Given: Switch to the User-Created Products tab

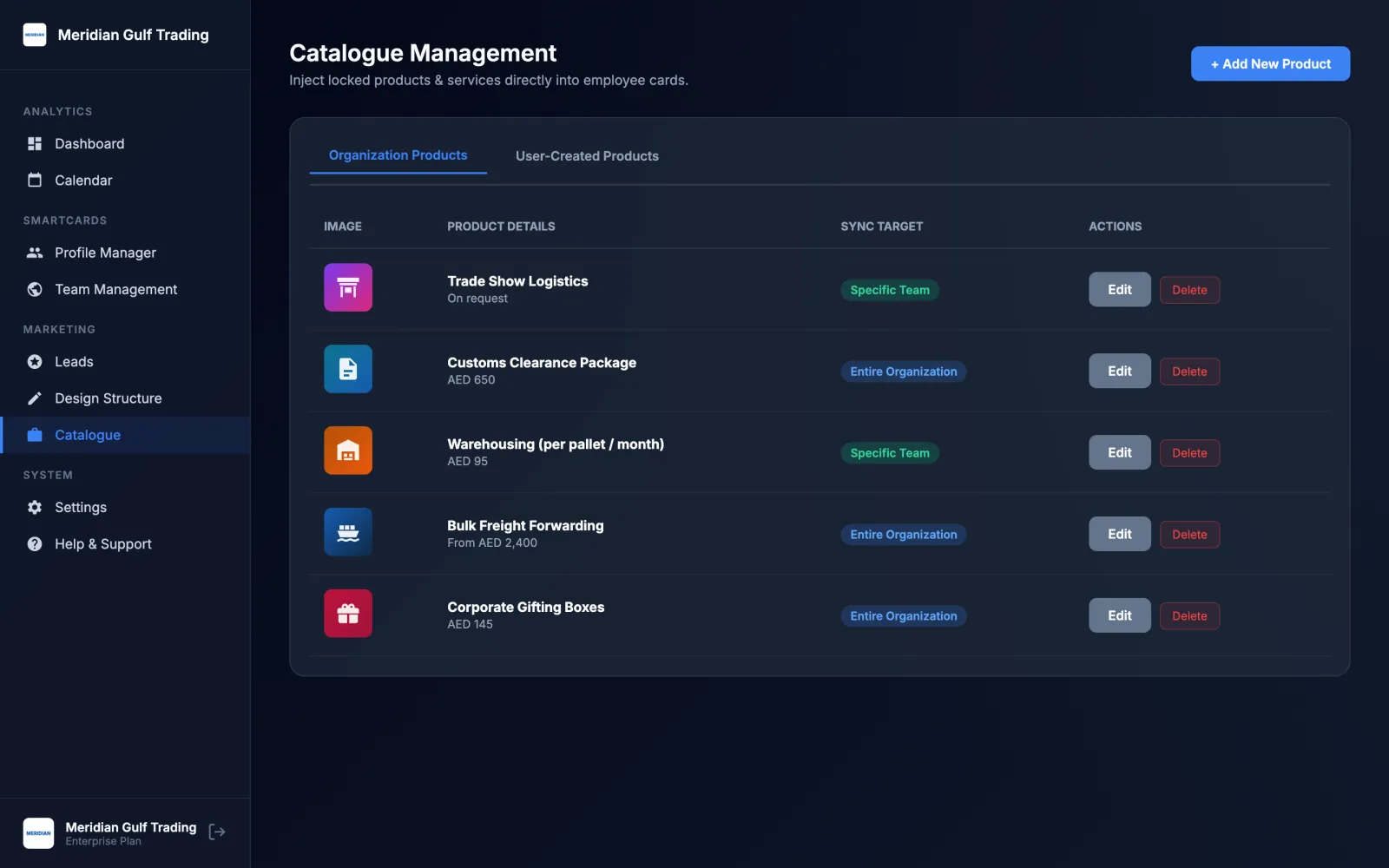Looking at the screenshot, I should click(x=587, y=156).
